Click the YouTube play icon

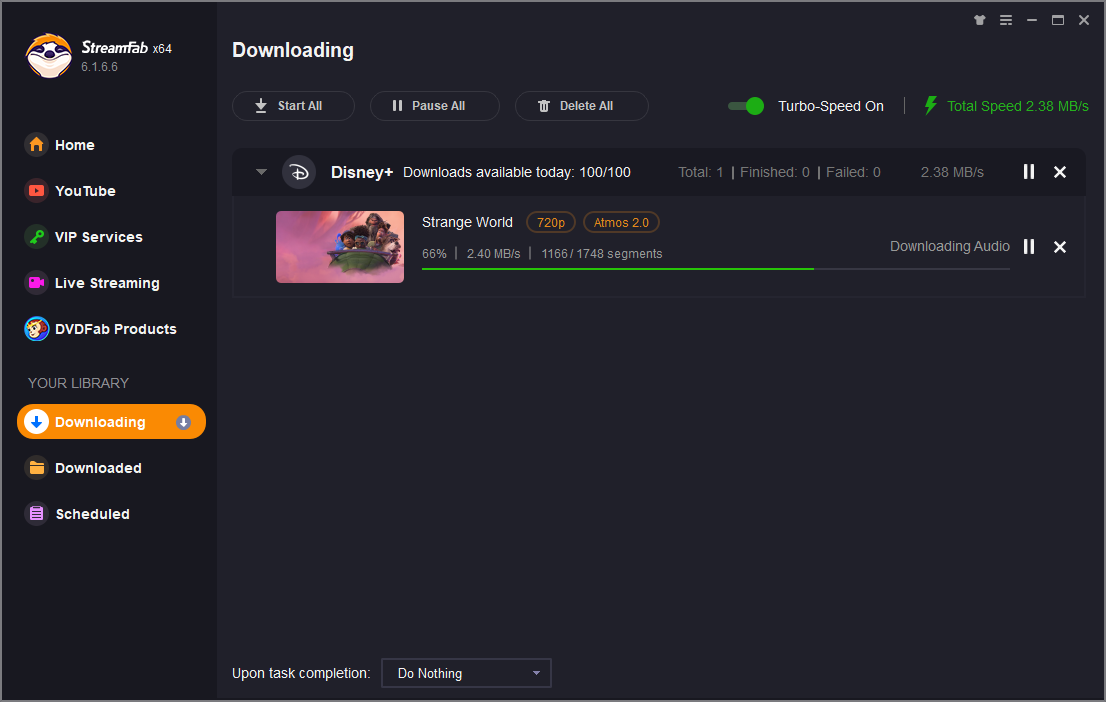click(x=37, y=190)
